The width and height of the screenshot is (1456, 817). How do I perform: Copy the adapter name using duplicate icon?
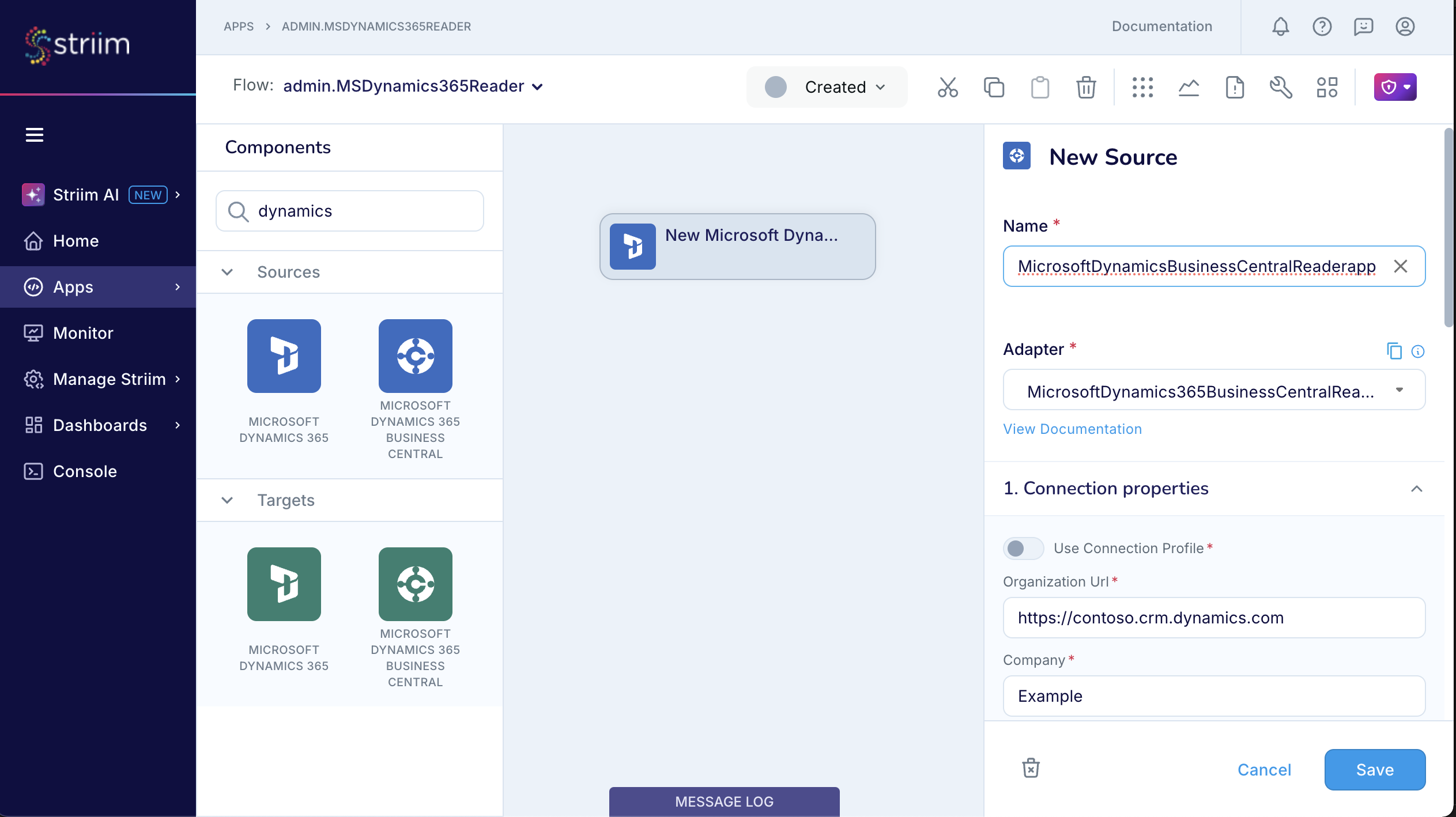[x=1394, y=351]
